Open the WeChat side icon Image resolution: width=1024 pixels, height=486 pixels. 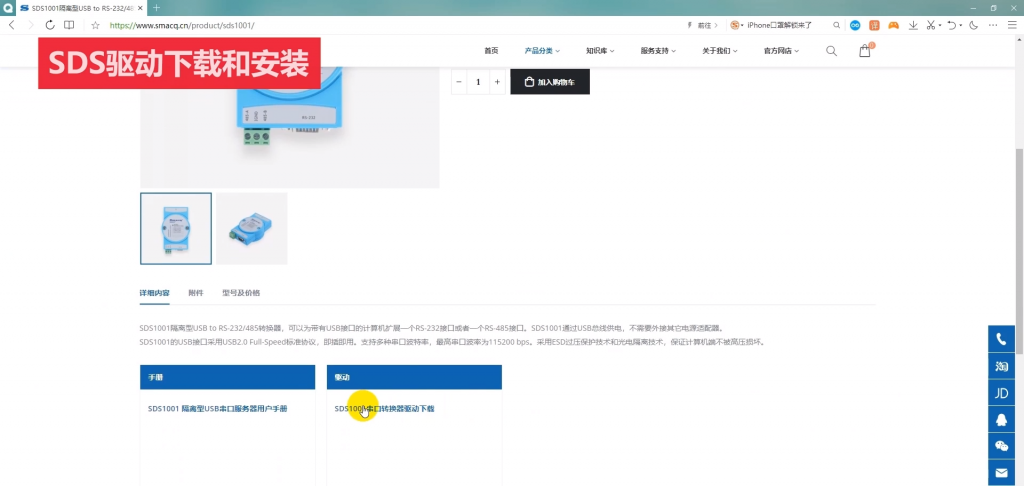point(1001,446)
